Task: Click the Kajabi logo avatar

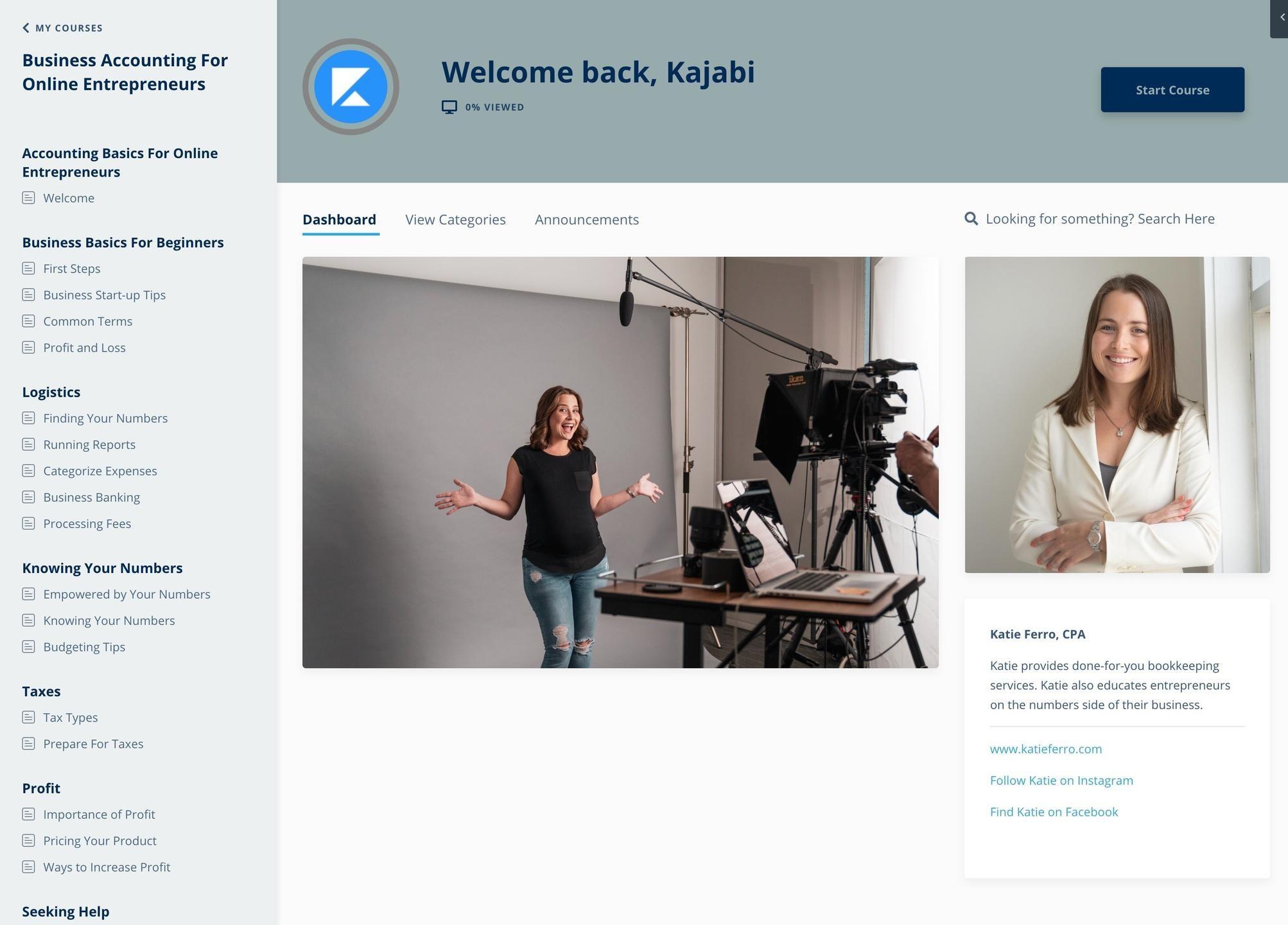Action: (x=351, y=87)
